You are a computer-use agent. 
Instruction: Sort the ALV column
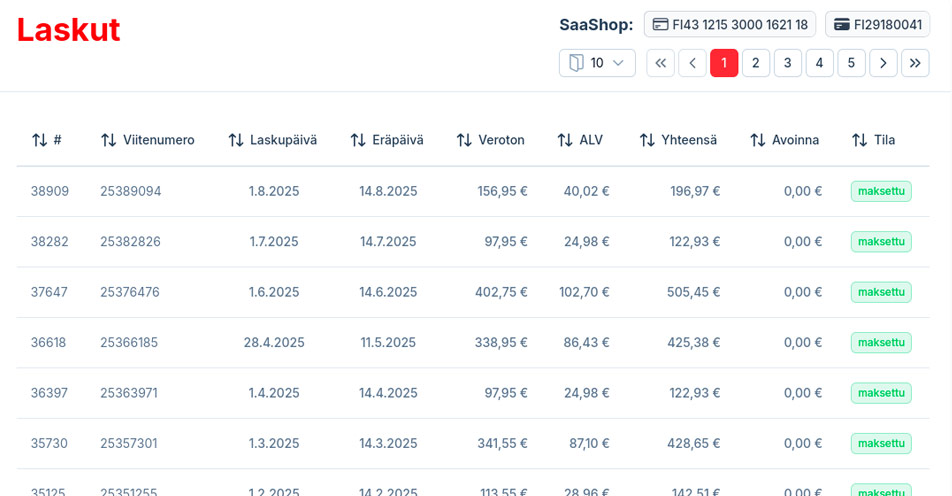point(565,140)
